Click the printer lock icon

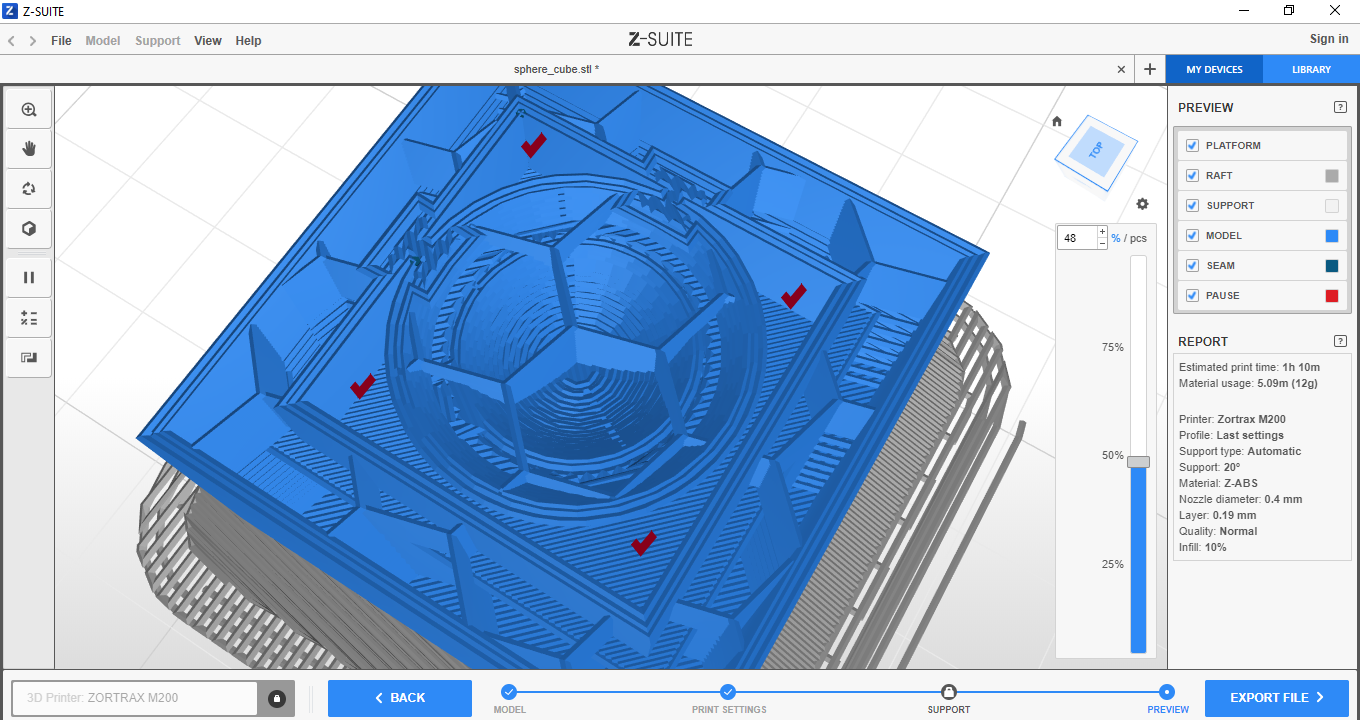click(x=277, y=698)
